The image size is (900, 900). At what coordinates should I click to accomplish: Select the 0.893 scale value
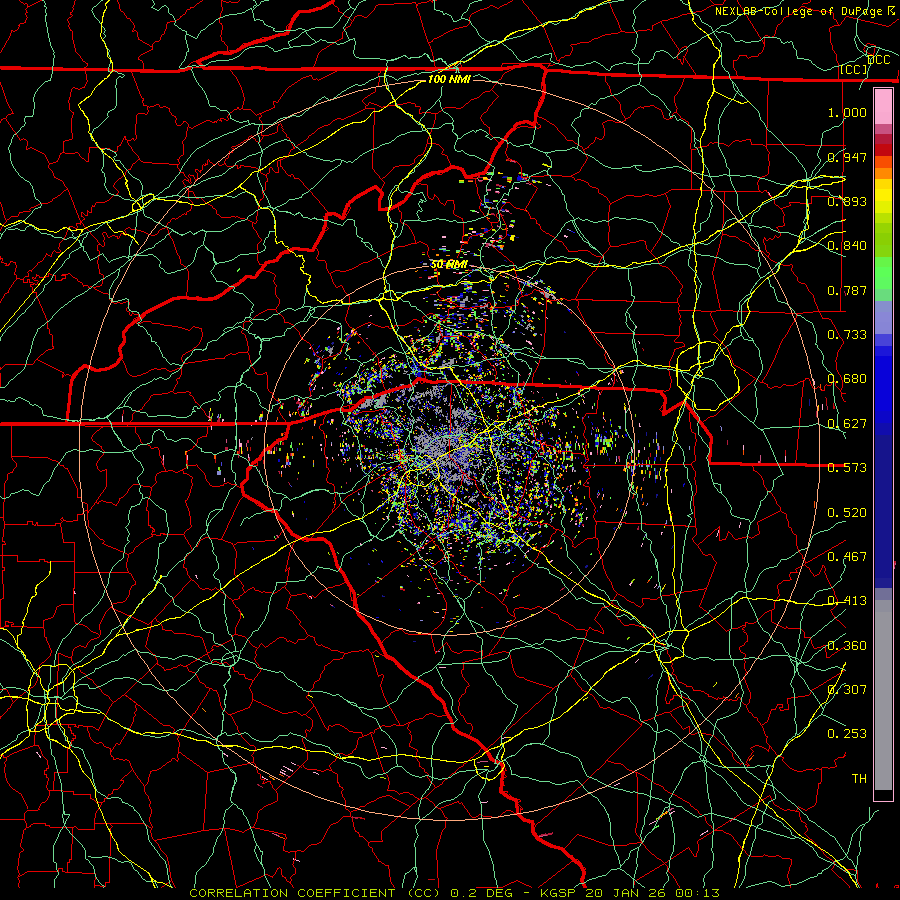pos(847,201)
